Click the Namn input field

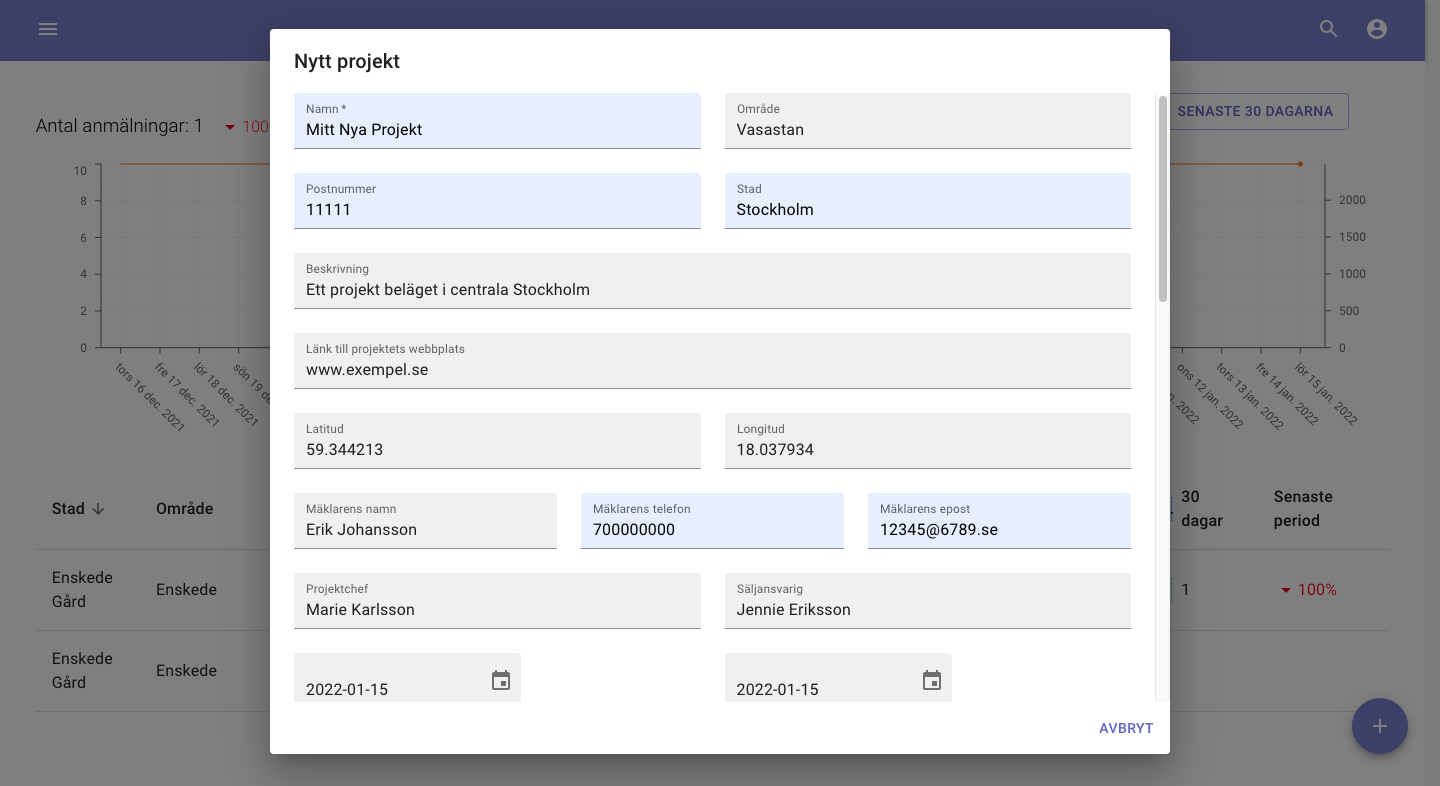[497, 129]
